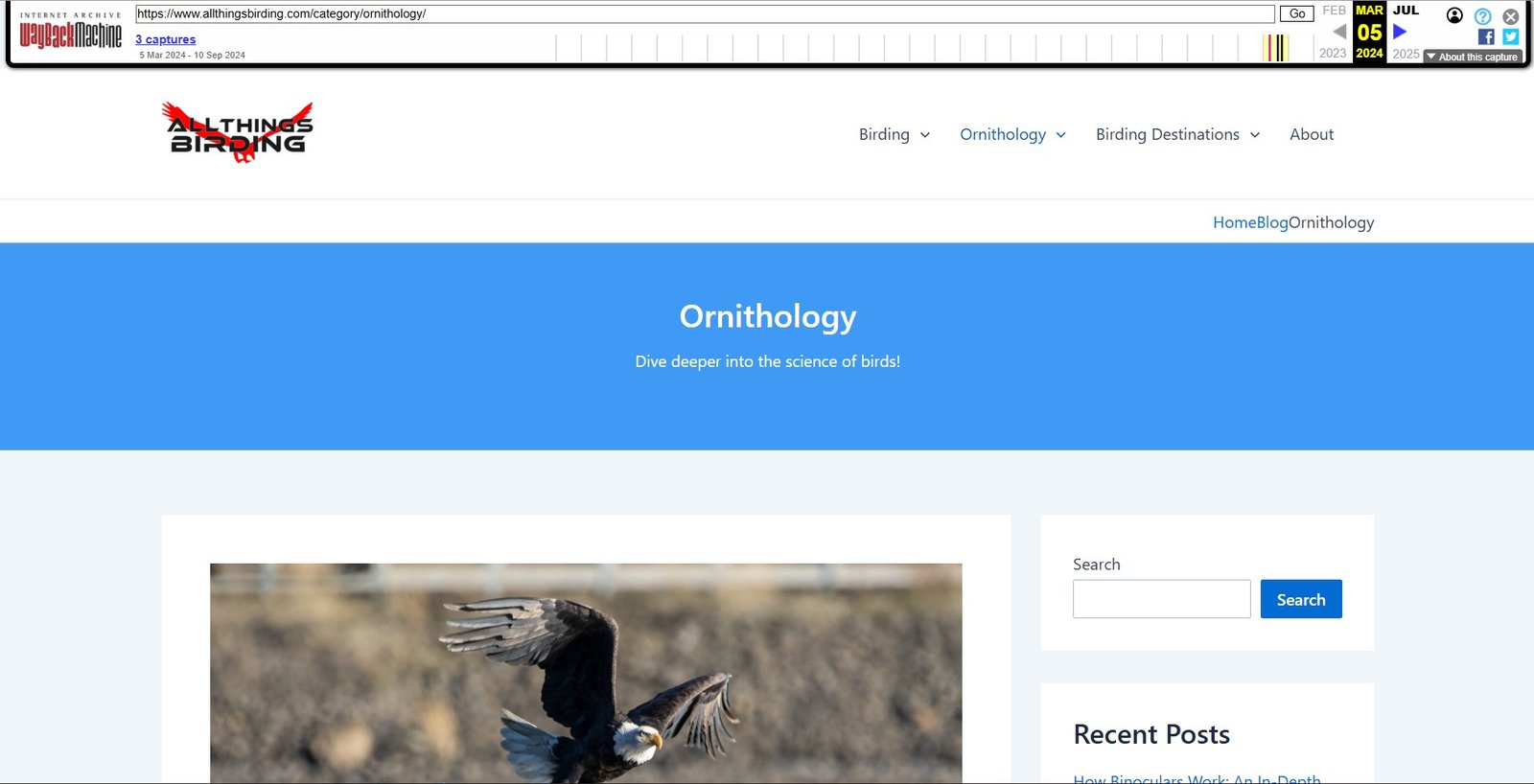
Task: Close the Wayback toolbar with the X icon
Action: click(1510, 16)
